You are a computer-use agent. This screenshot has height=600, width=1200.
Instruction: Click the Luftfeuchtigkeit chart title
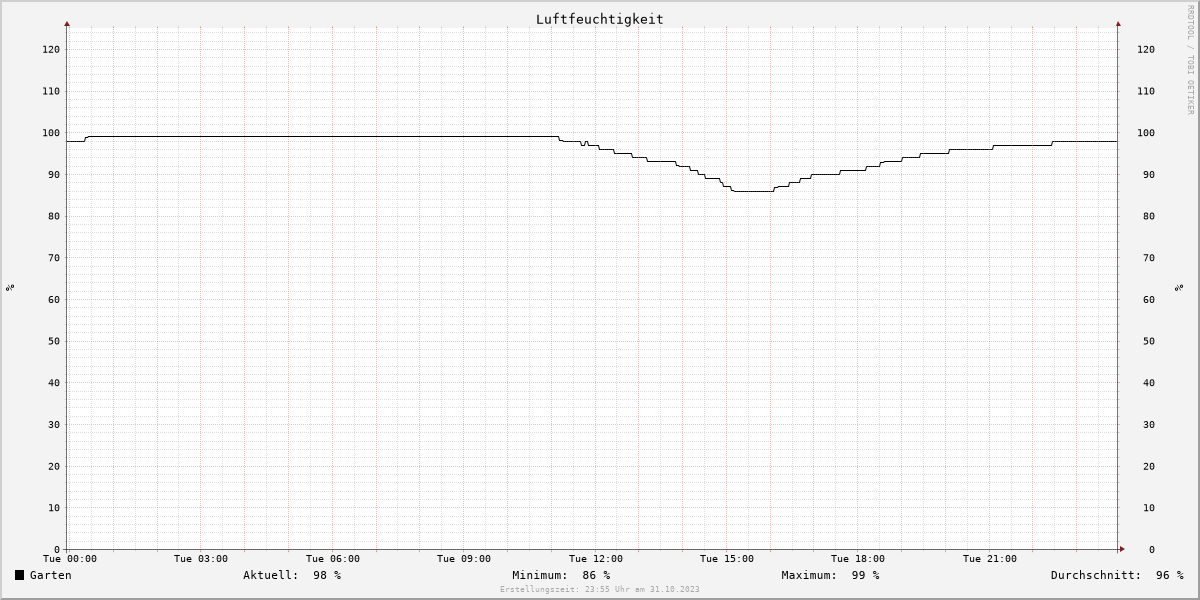[x=599, y=19]
